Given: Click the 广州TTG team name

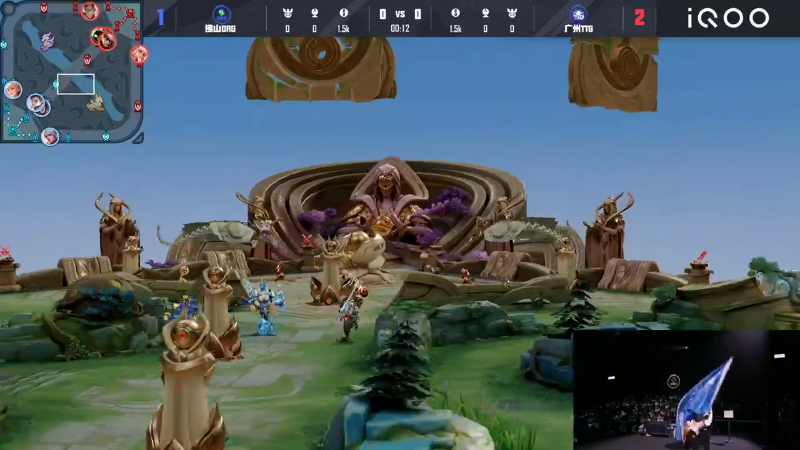Looking at the screenshot, I should click(x=579, y=29).
